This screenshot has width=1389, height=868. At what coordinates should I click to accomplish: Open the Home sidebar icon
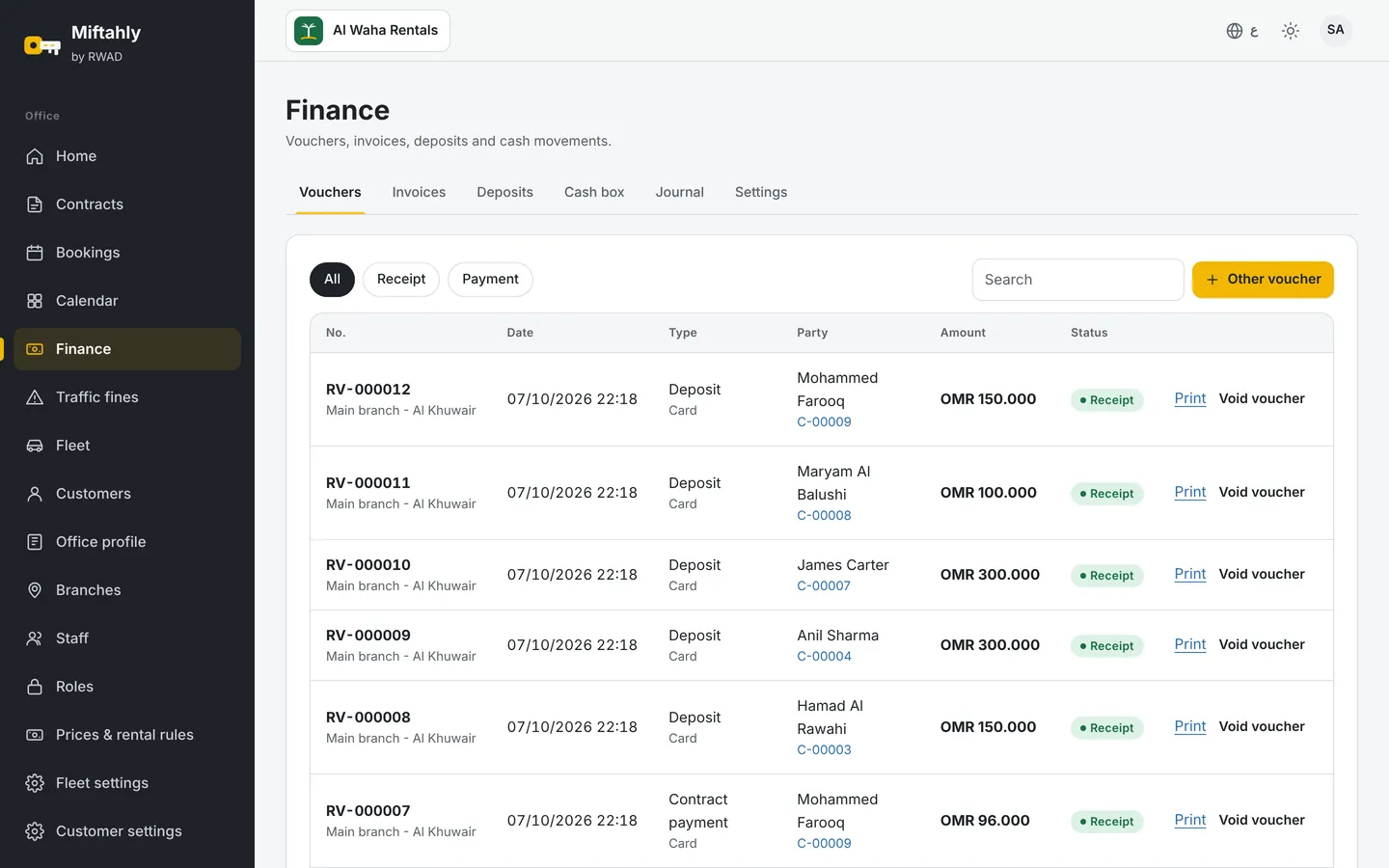point(35,156)
